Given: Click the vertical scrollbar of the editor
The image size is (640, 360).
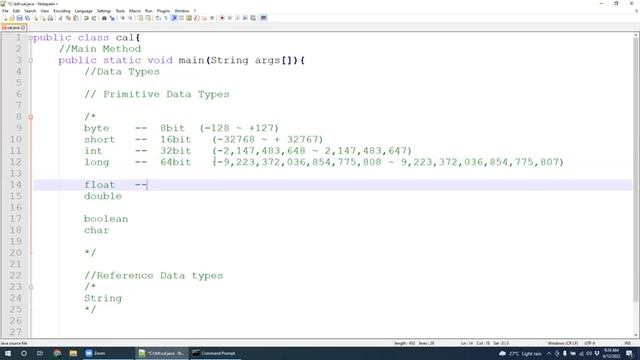Looking at the screenshot, I should pyautogui.click(x=636, y=171).
